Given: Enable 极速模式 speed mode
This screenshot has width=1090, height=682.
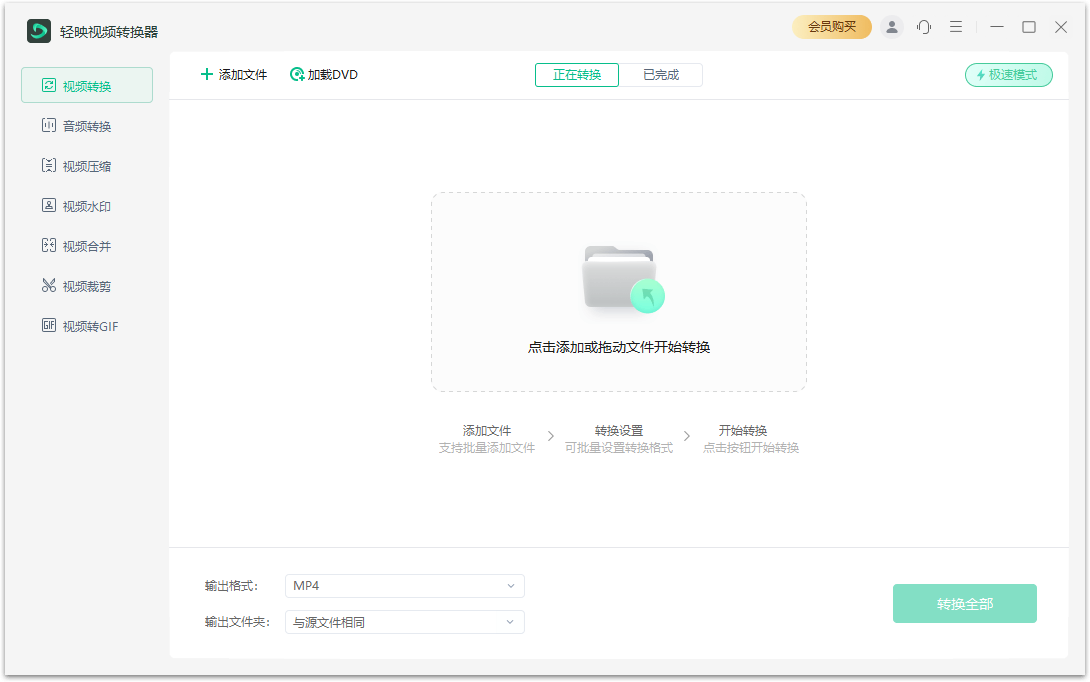Looking at the screenshot, I should pyautogui.click(x=1008, y=75).
